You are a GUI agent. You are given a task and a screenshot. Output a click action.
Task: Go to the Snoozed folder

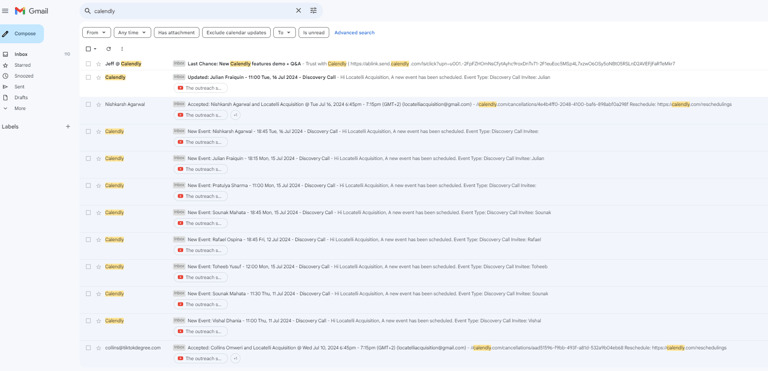(24, 76)
